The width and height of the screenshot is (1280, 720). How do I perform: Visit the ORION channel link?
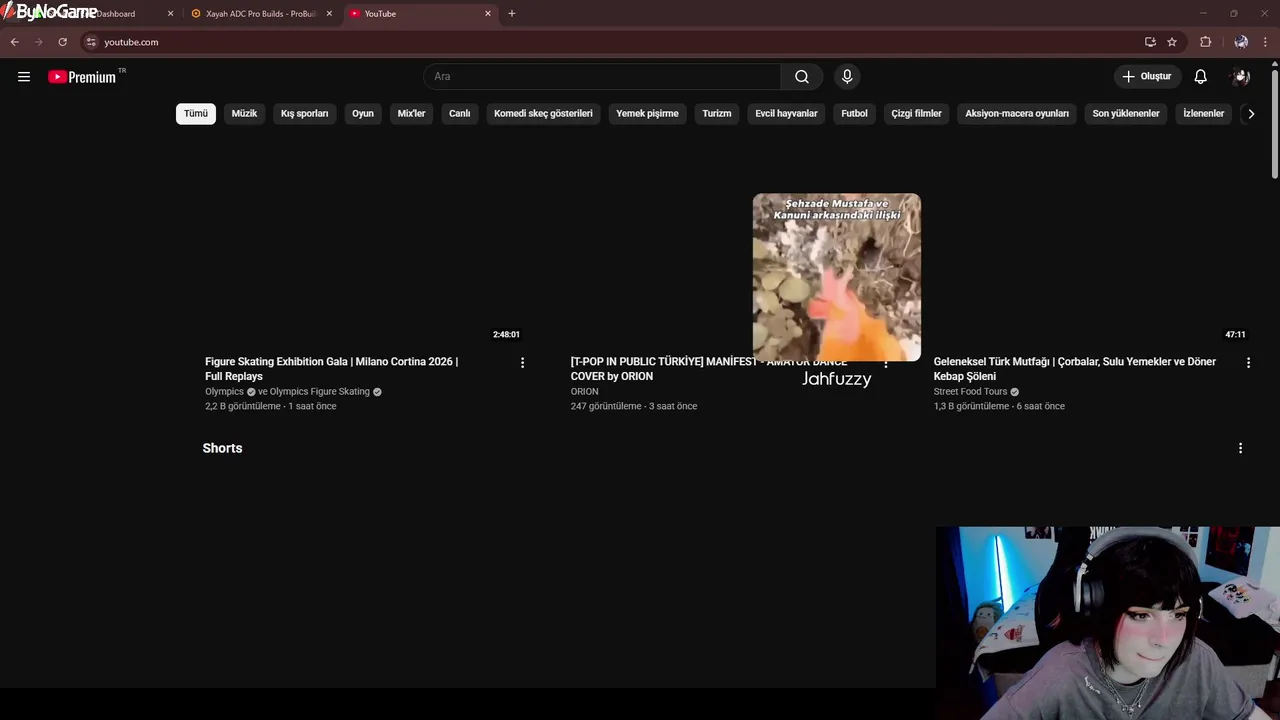click(585, 392)
